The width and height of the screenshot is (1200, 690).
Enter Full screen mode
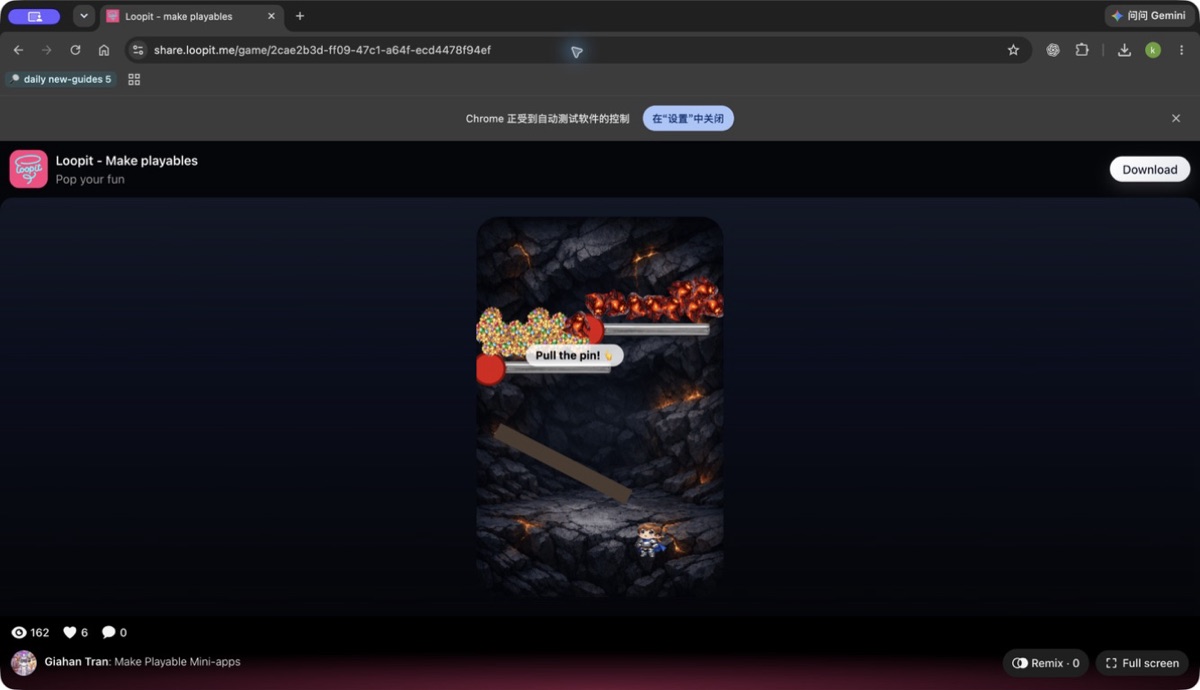point(1142,663)
